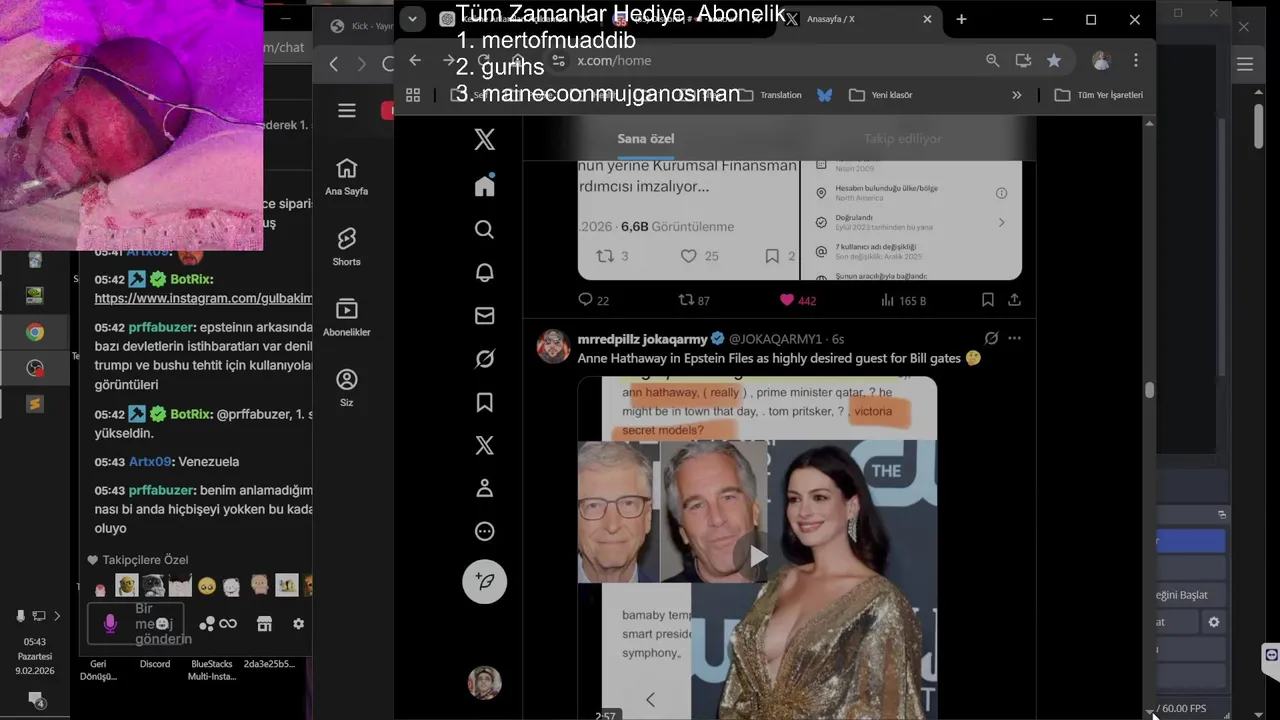Open Tüm Yer İşaretleri folder
This screenshot has height=720, width=1280.
pos(1098,95)
